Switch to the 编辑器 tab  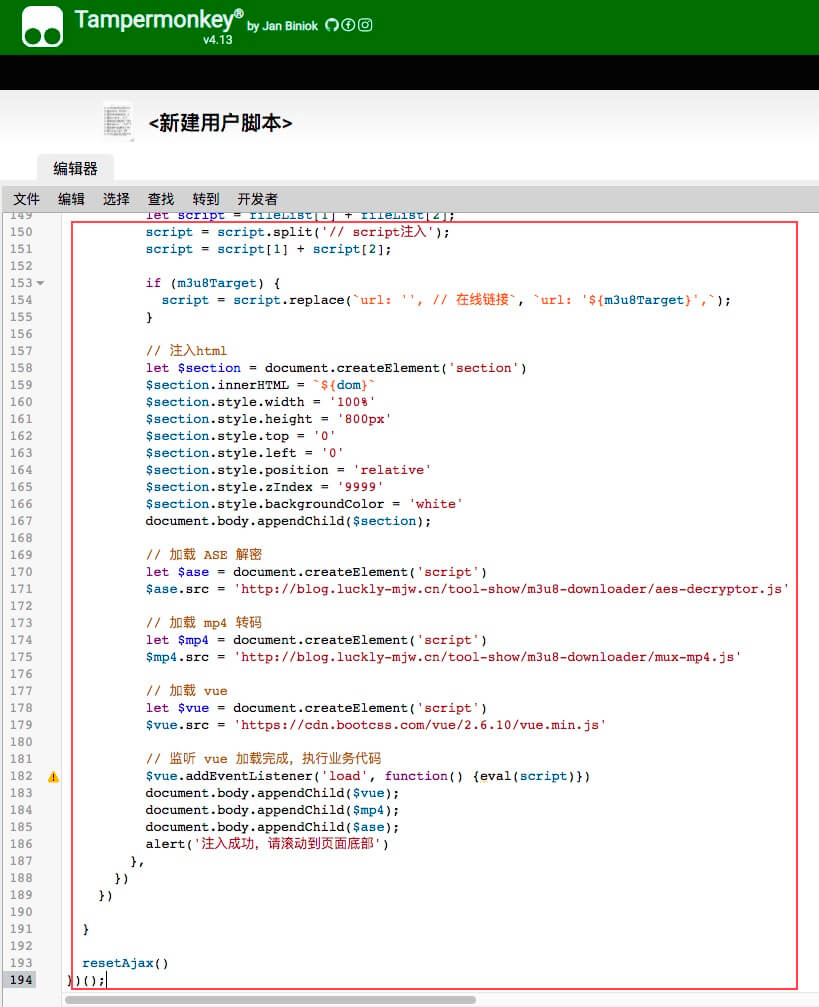pos(74,168)
